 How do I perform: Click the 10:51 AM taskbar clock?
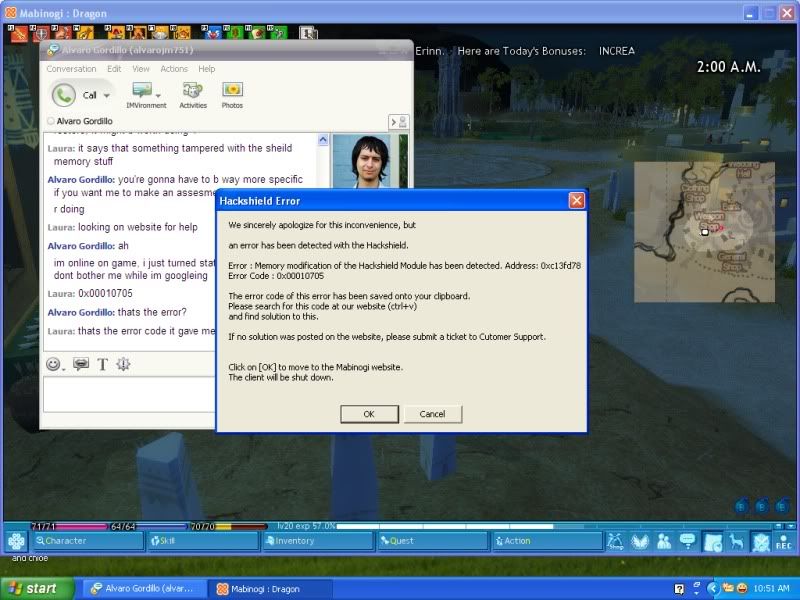pos(771,588)
